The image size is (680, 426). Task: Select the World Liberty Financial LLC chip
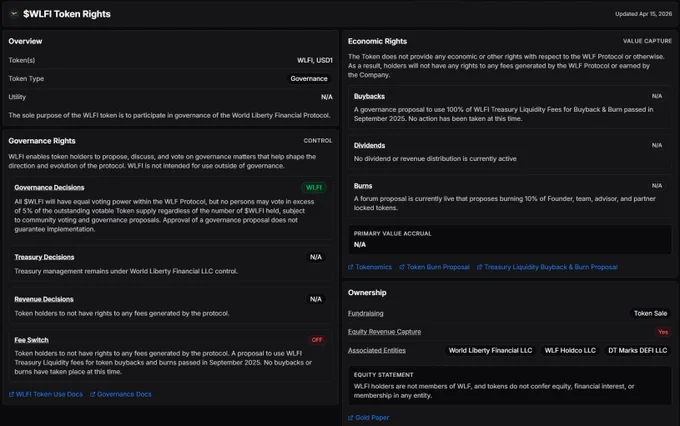click(x=490, y=351)
